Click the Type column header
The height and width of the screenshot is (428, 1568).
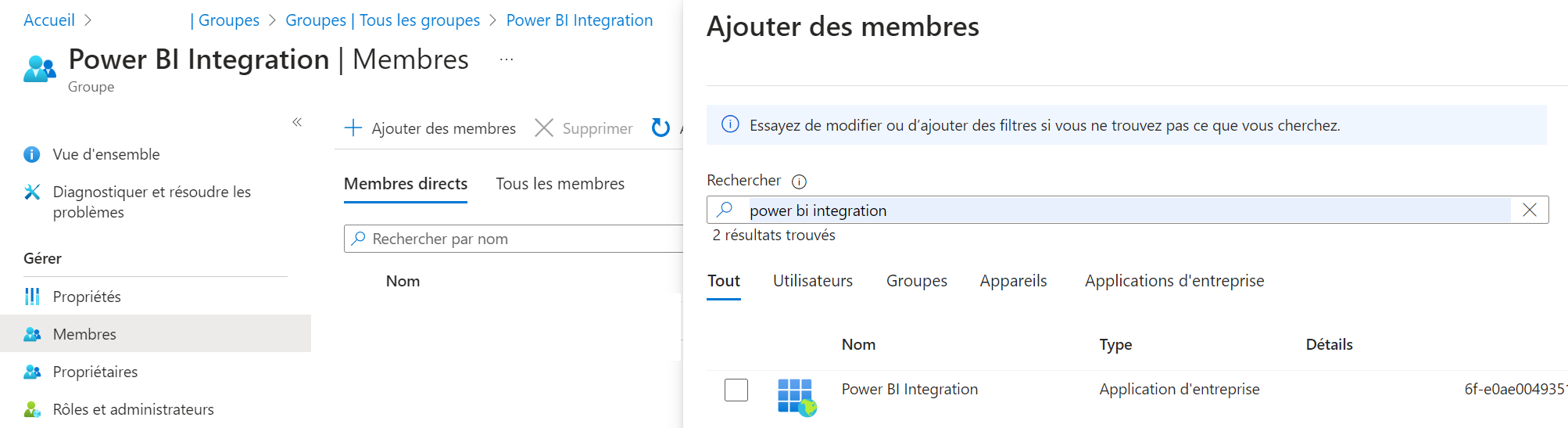[x=1115, y=345]
